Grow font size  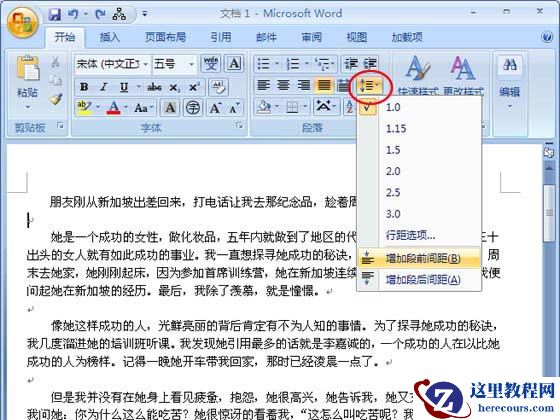click(x=215, y=108)
